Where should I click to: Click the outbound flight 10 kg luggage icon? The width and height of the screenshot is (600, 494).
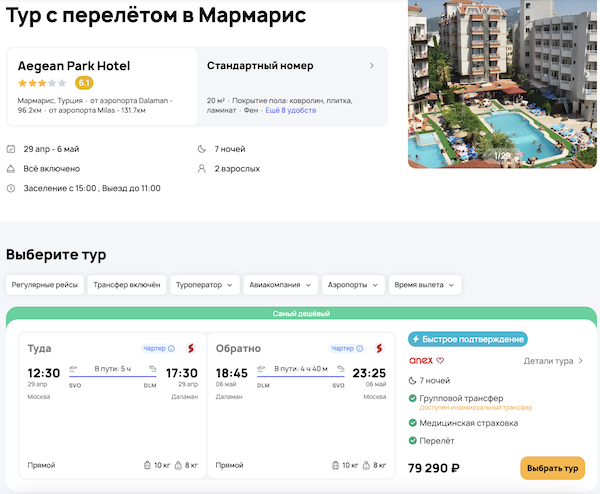pyautogui.click(x=147, y=465)
